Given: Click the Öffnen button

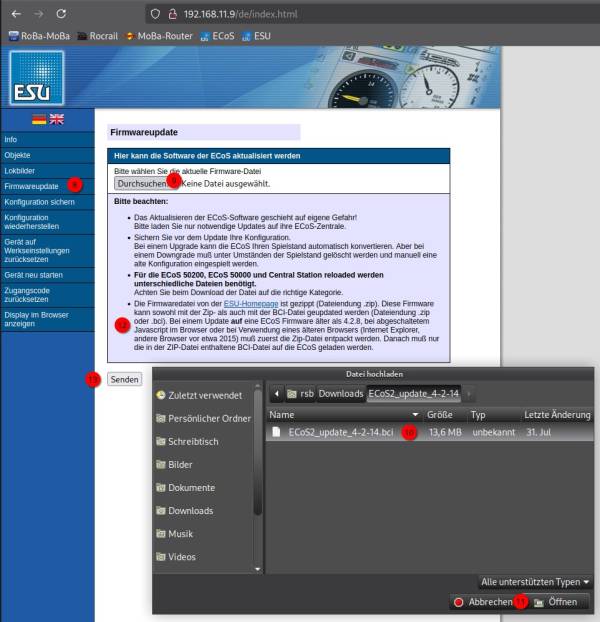Looking at the screenshot, I should pyautogui.click(x=558, y=602).
